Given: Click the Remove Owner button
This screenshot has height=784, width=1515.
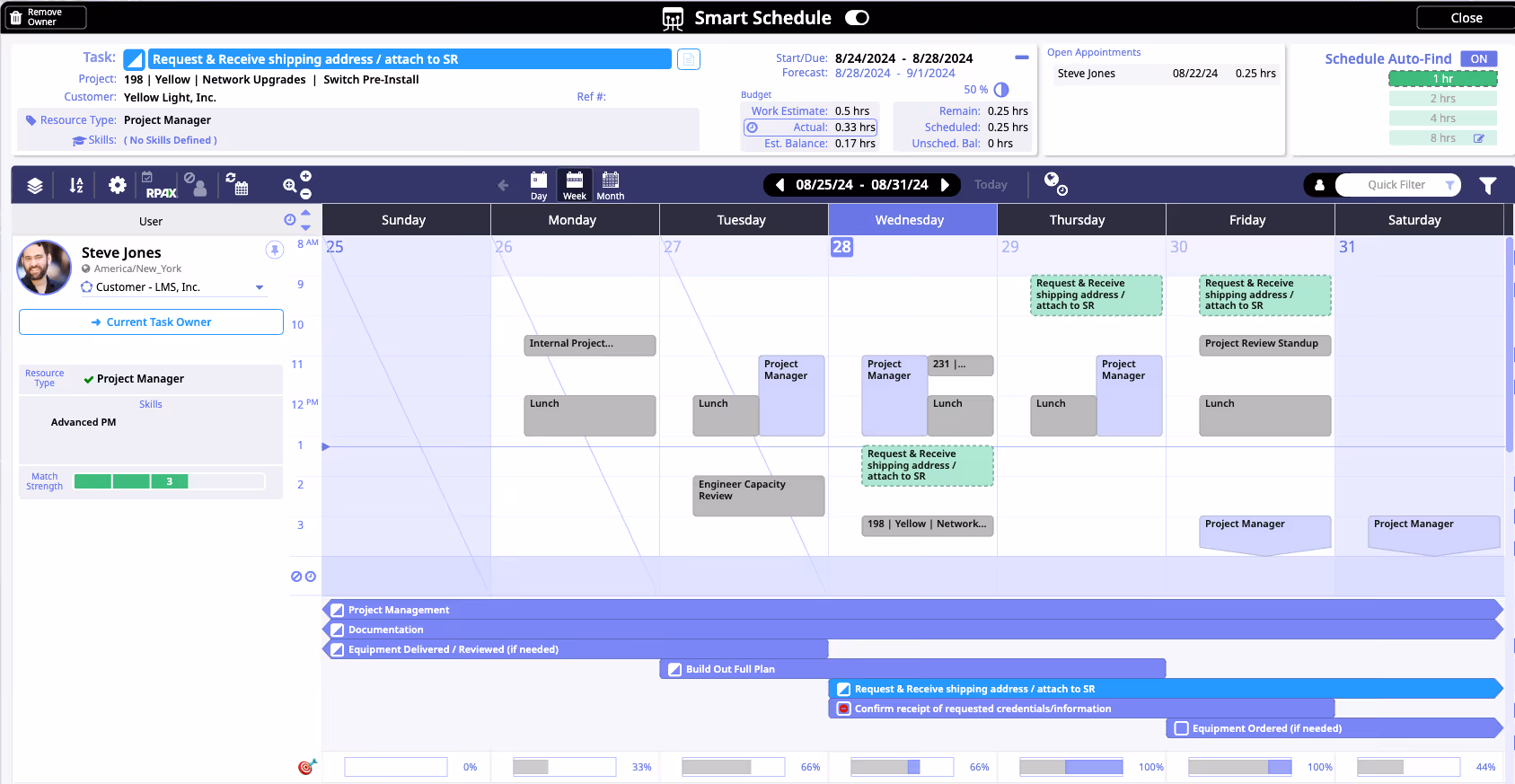Looking at the screenshot, I should pos(46,18).
